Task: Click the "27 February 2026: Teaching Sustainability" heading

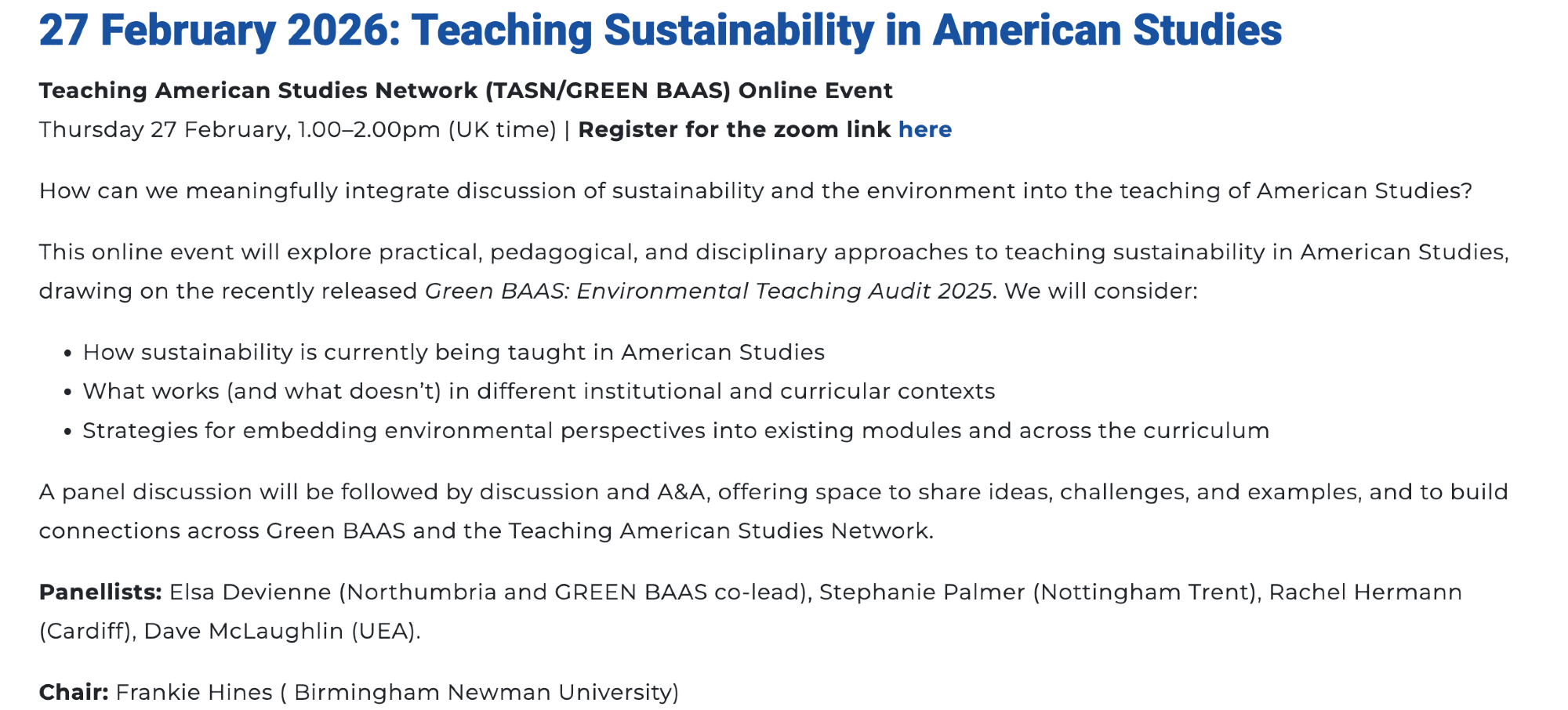Action: 659,31
